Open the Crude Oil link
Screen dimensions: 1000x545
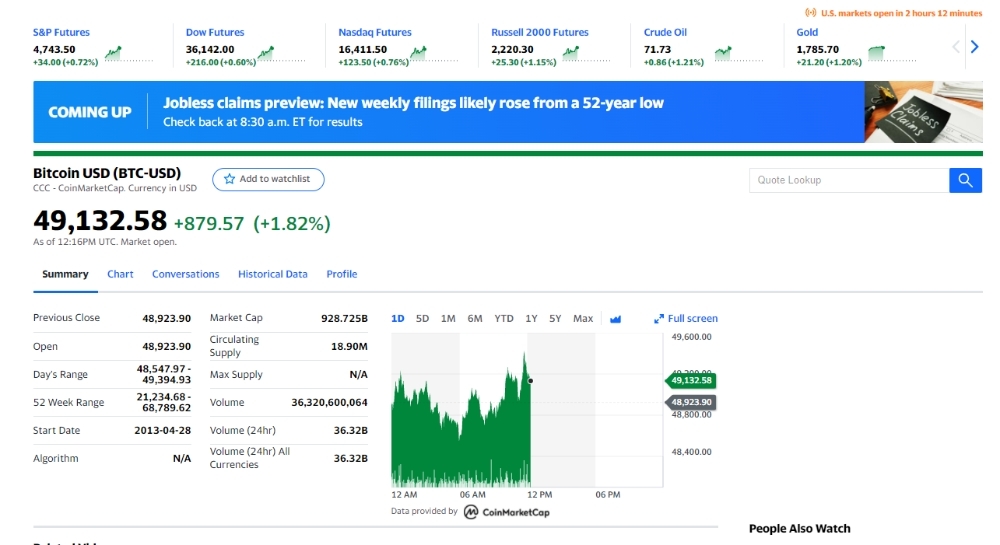click(x=665, y=33)
